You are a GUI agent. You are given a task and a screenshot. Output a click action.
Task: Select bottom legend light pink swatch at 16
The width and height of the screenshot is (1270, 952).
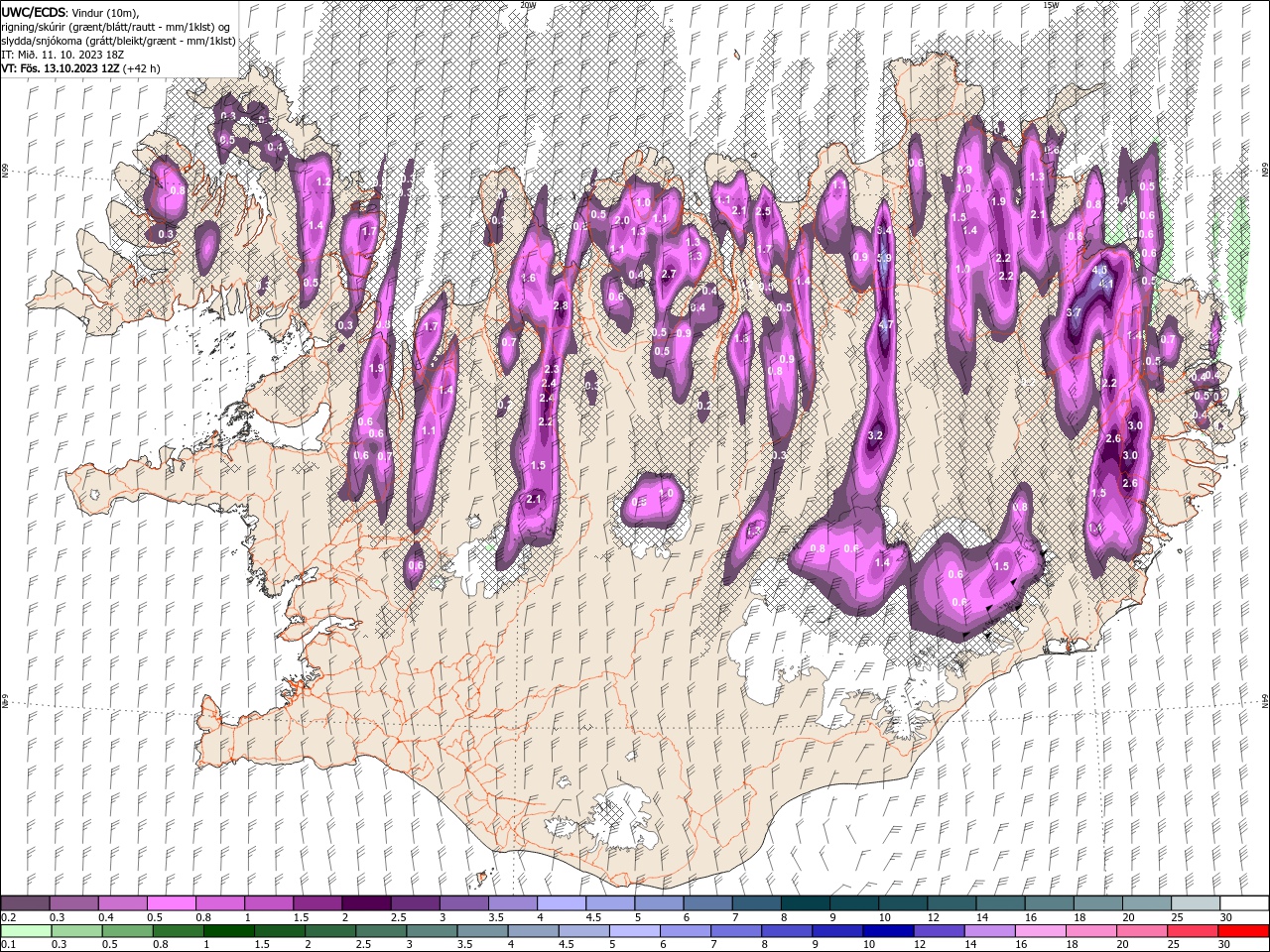1039,931
